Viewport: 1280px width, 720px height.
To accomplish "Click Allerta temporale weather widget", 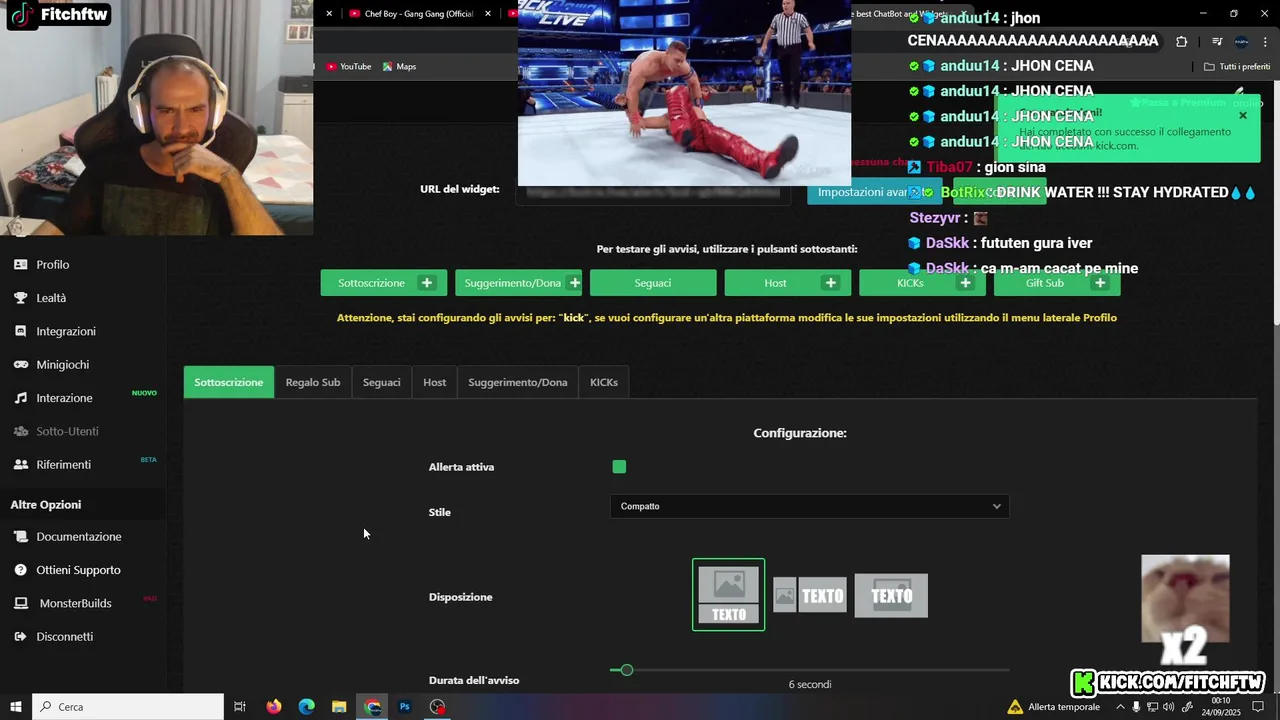I will click(x=1054, y=707).
